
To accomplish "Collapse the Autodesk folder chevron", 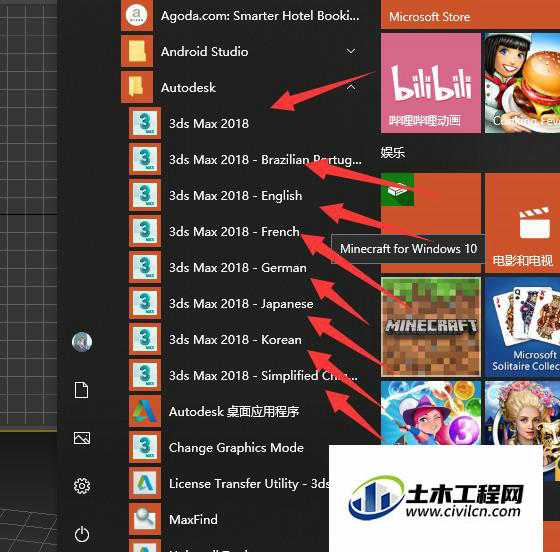I will point(351,87).
